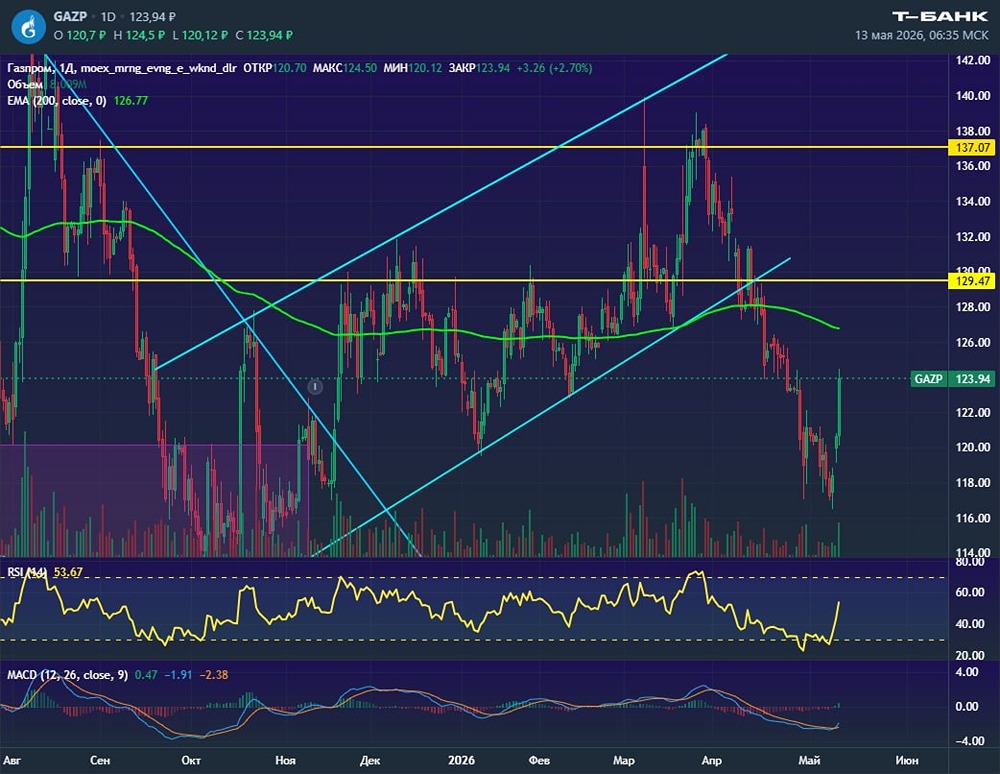Click the 142.00 price axis label

pos(973,61)
